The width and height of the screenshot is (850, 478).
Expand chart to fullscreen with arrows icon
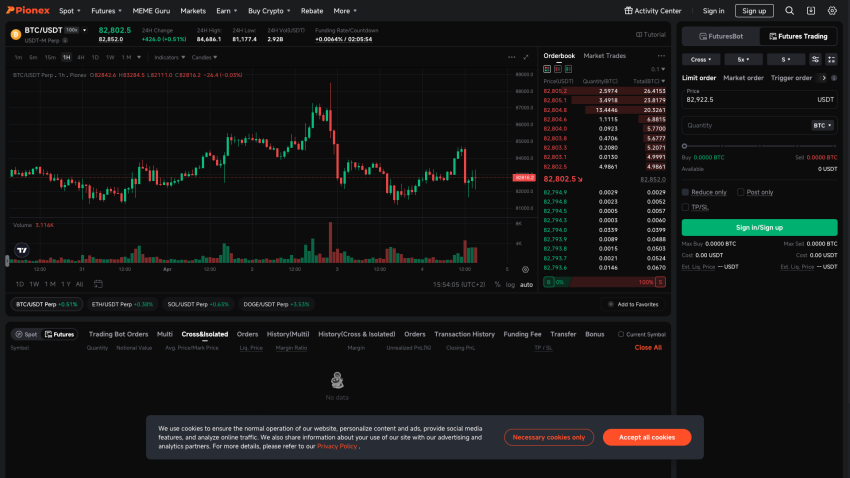(x=525, y=57)
